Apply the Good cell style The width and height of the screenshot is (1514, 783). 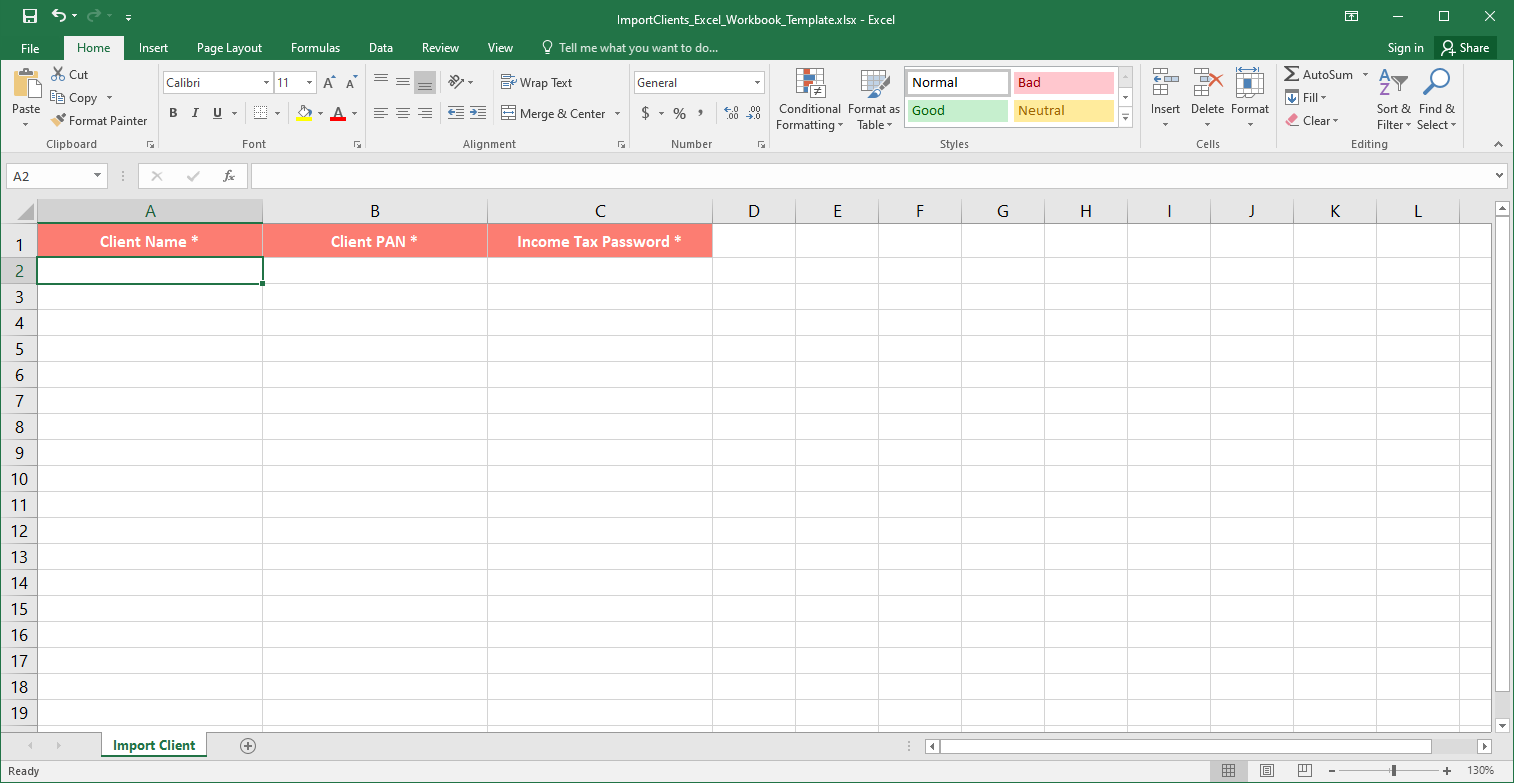point(958,111)
